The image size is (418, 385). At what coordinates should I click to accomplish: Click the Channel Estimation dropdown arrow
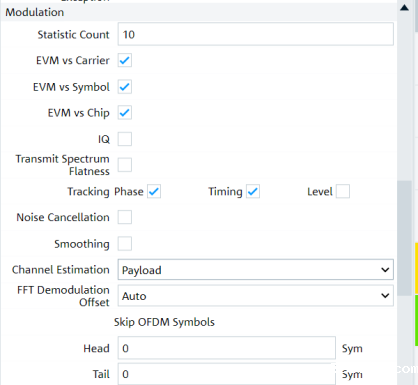point(385,270)
